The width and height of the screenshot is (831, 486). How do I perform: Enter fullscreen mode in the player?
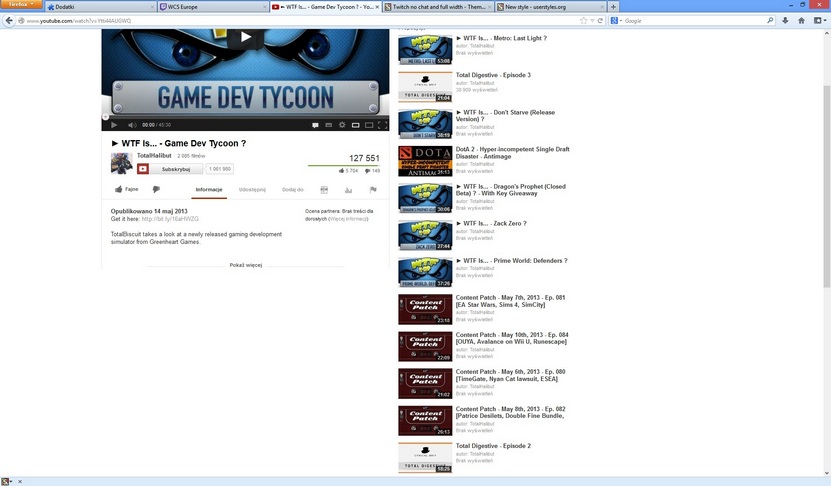pyautogui.click(x=383, y=125)
